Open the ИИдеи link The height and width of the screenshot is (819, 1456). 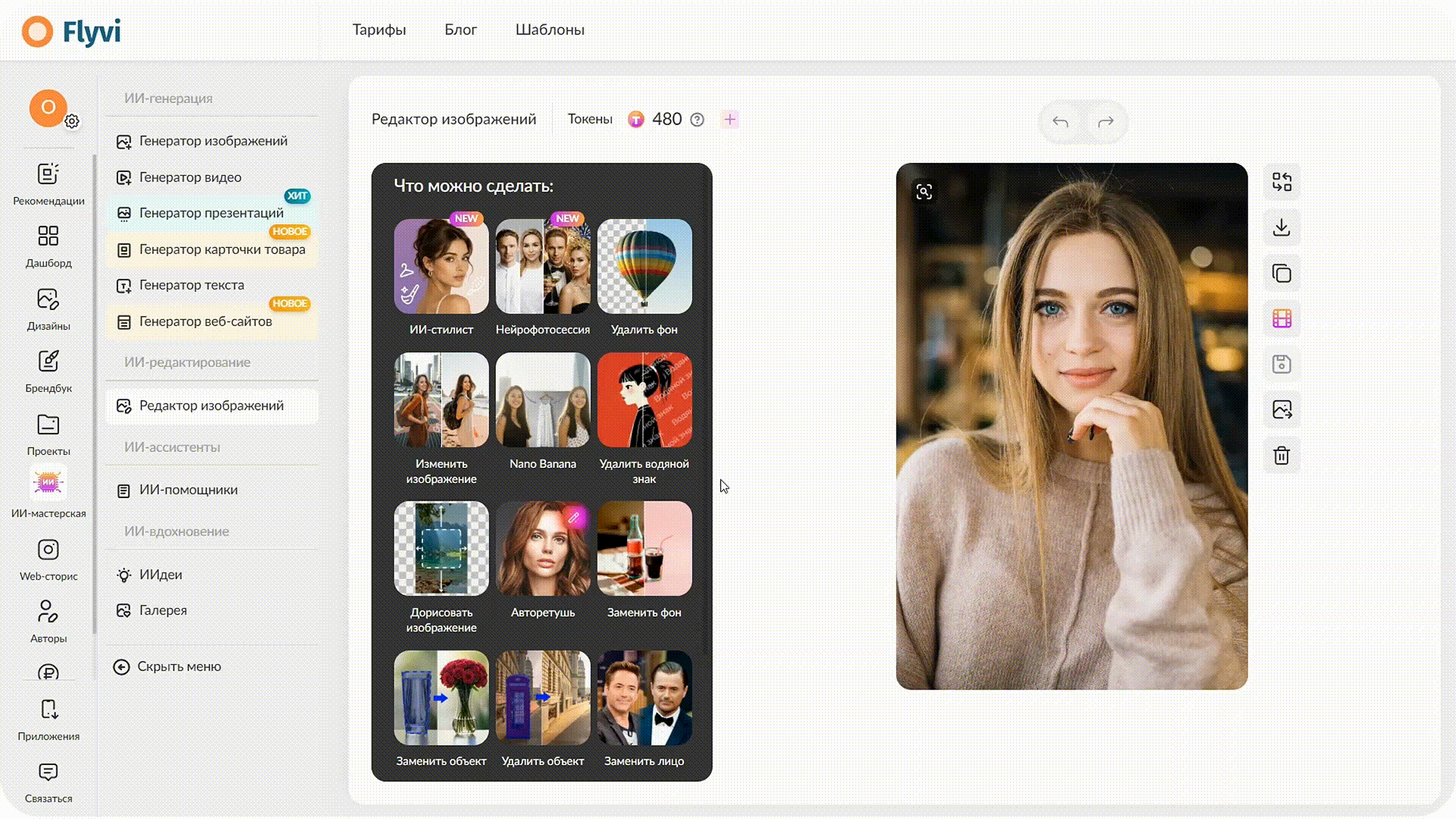[212, 575]
